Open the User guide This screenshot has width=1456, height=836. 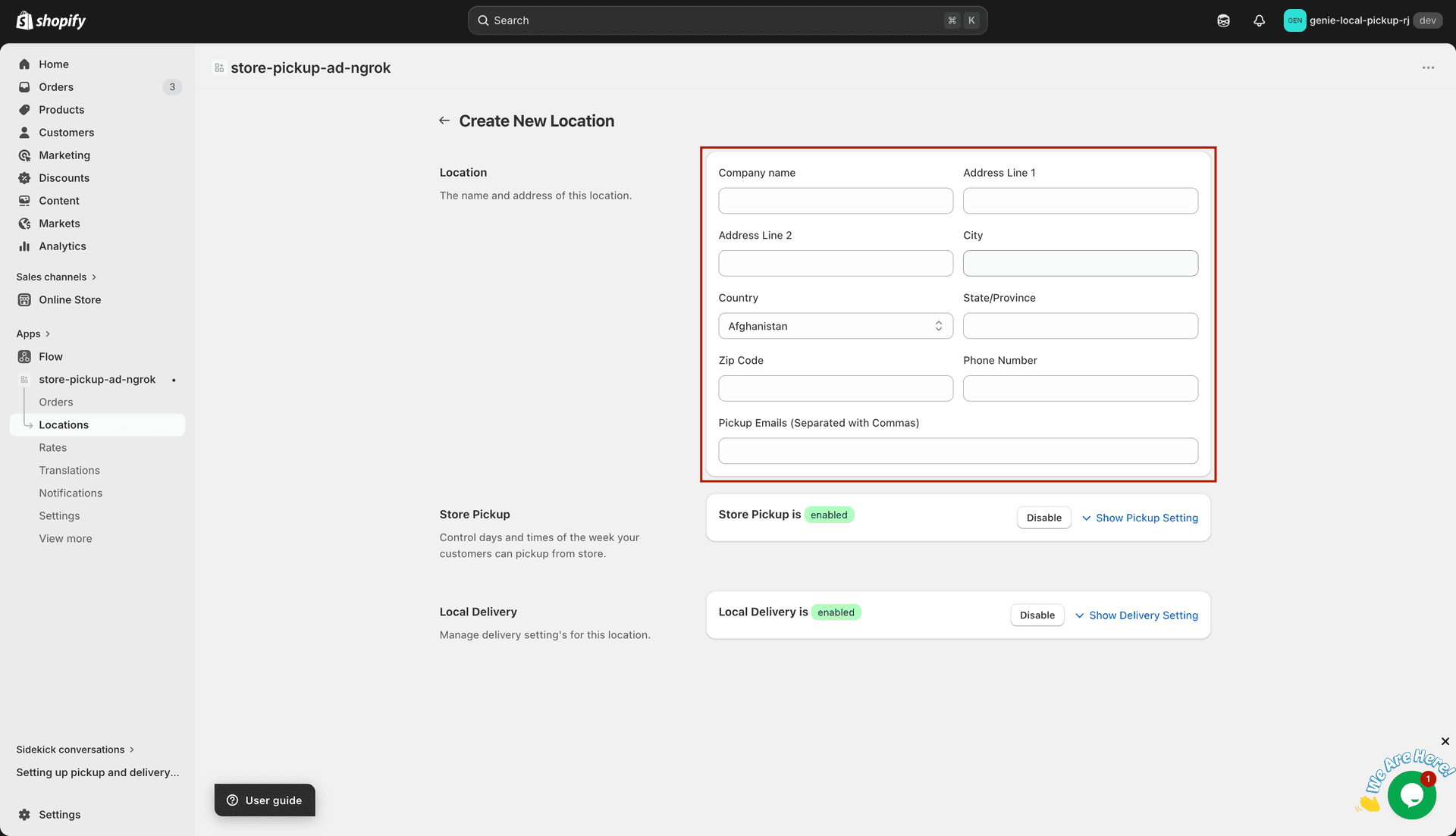(264, 800)
